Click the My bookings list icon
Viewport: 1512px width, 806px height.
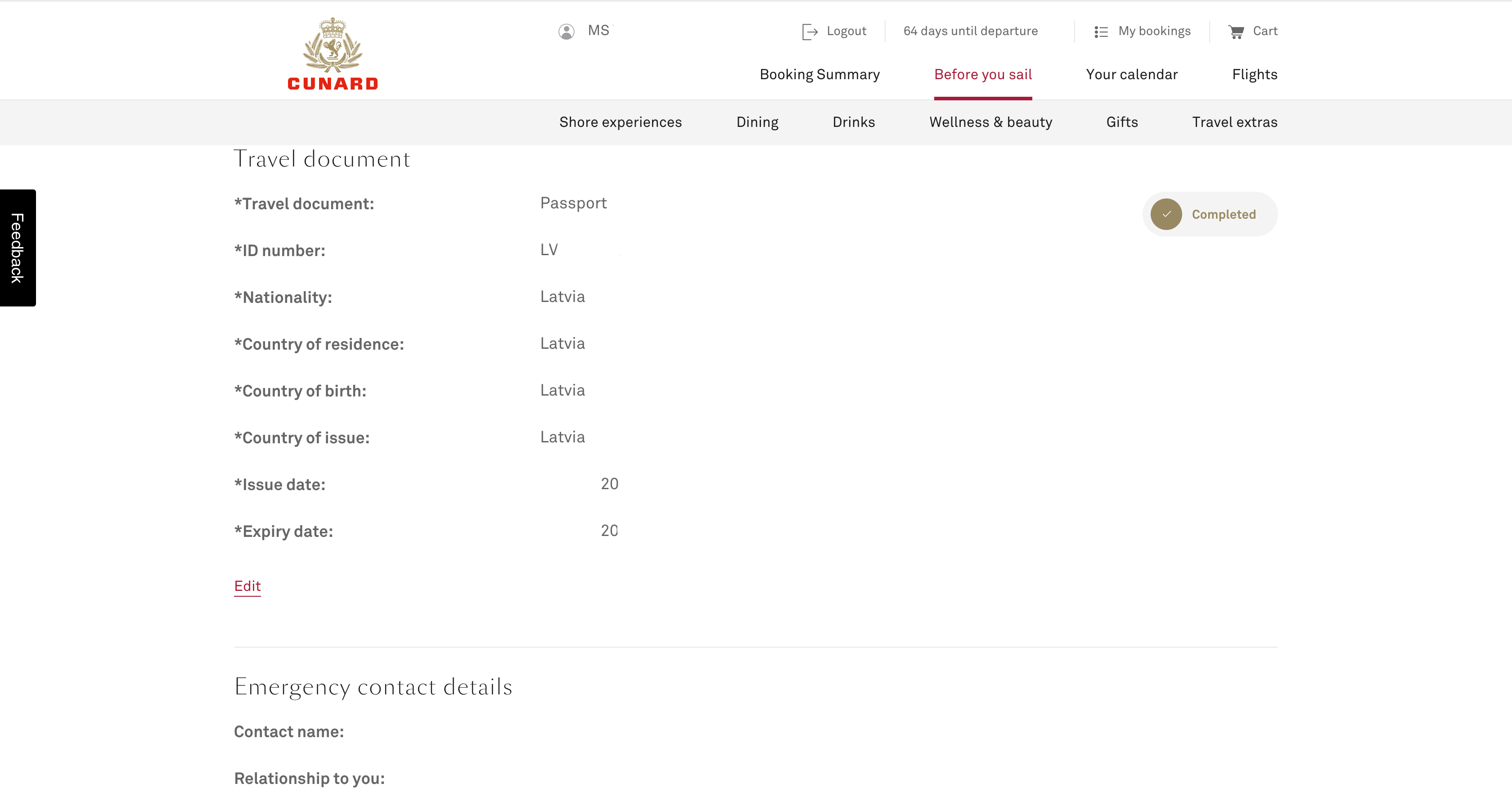1101,32
